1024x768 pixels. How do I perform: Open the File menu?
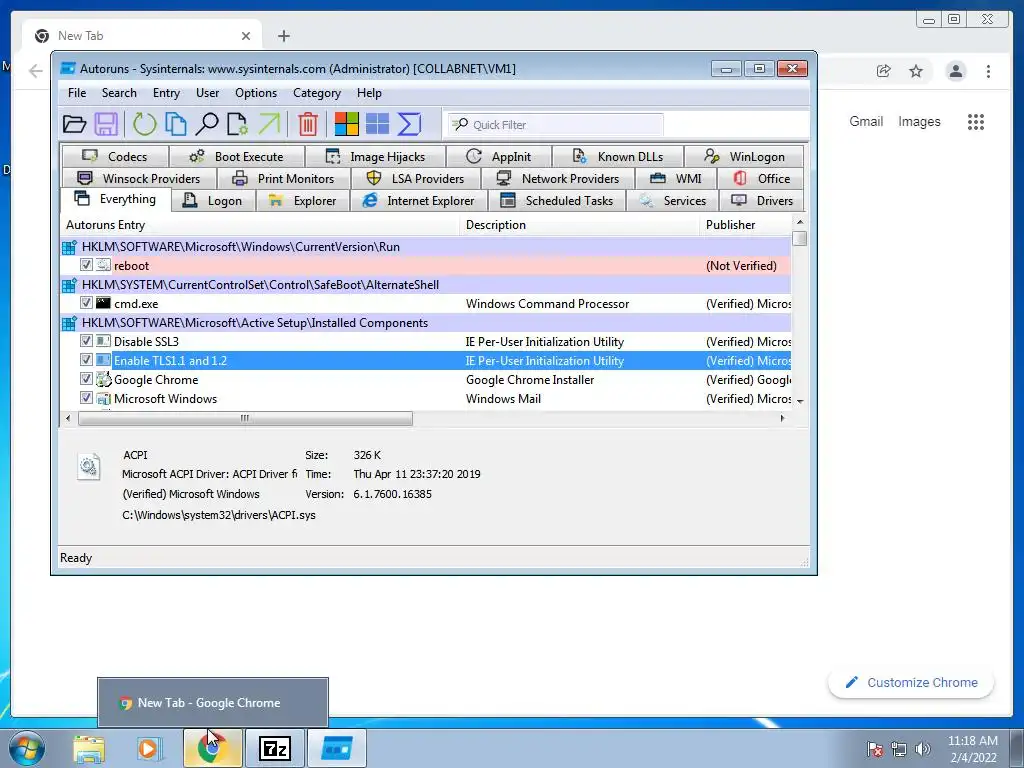coord(77,93)
